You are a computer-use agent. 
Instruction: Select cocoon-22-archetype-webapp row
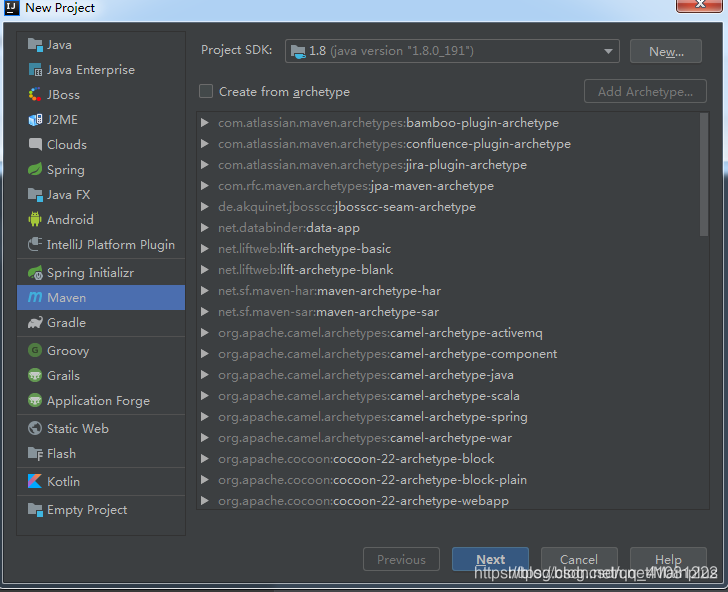pos(448,501)
